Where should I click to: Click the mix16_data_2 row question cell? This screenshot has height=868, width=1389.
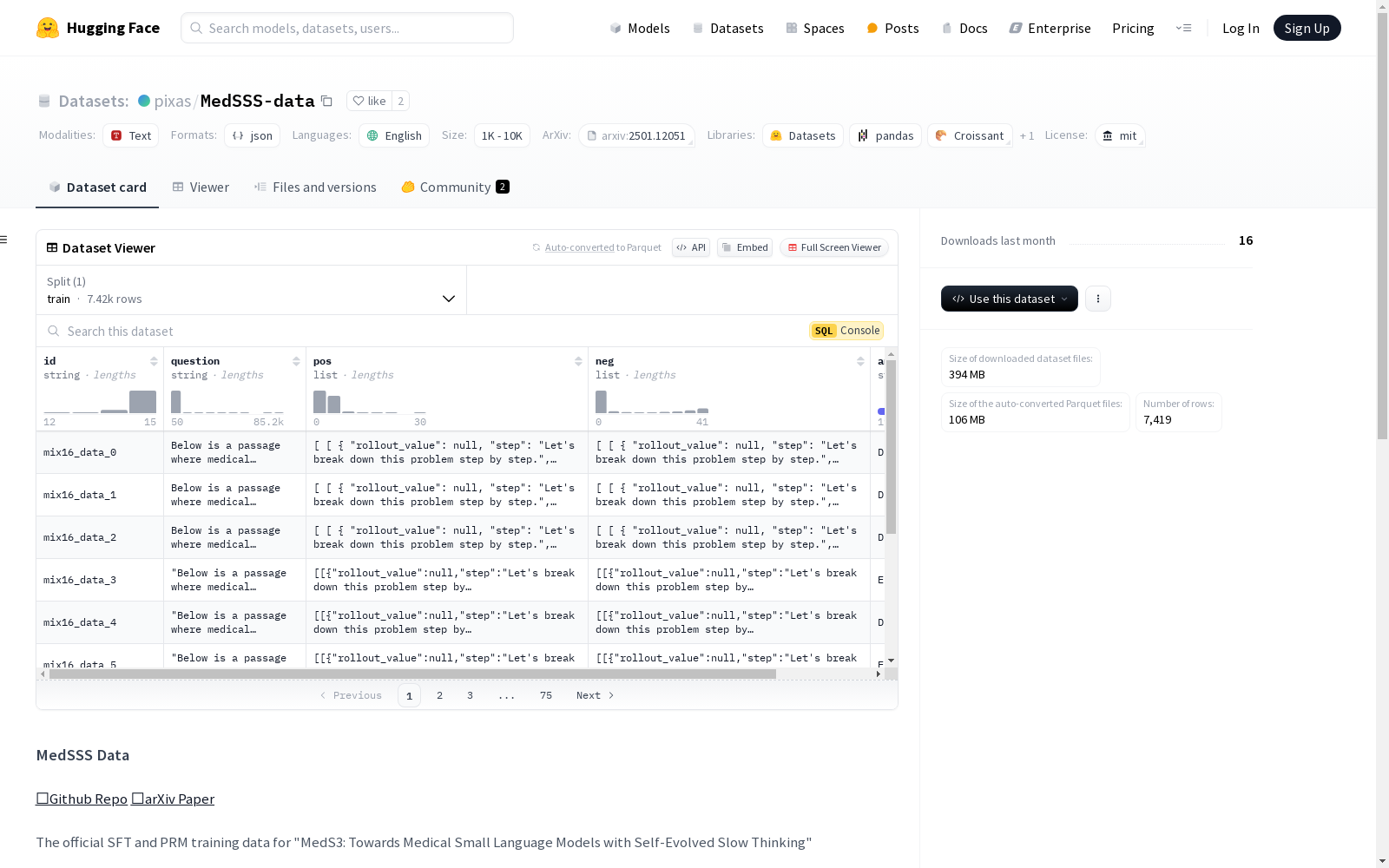click(x=235, y=537)
